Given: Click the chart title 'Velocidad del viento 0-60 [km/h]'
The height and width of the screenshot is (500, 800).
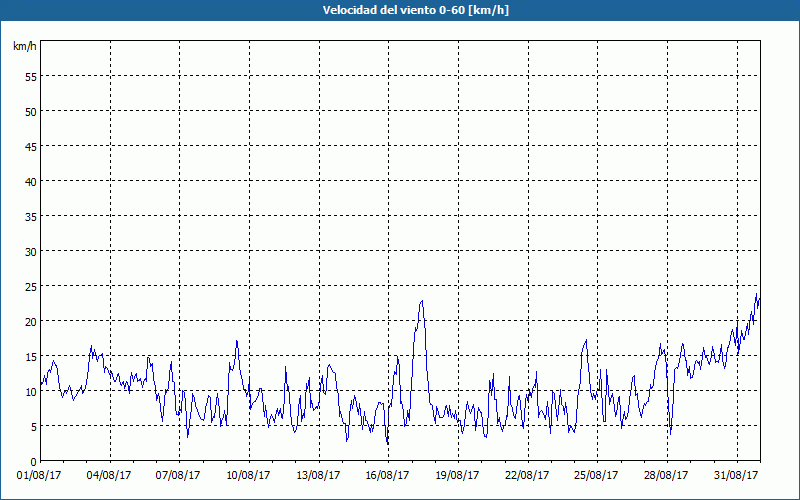Looking at the screenshot, I should [x=415, y=10].
